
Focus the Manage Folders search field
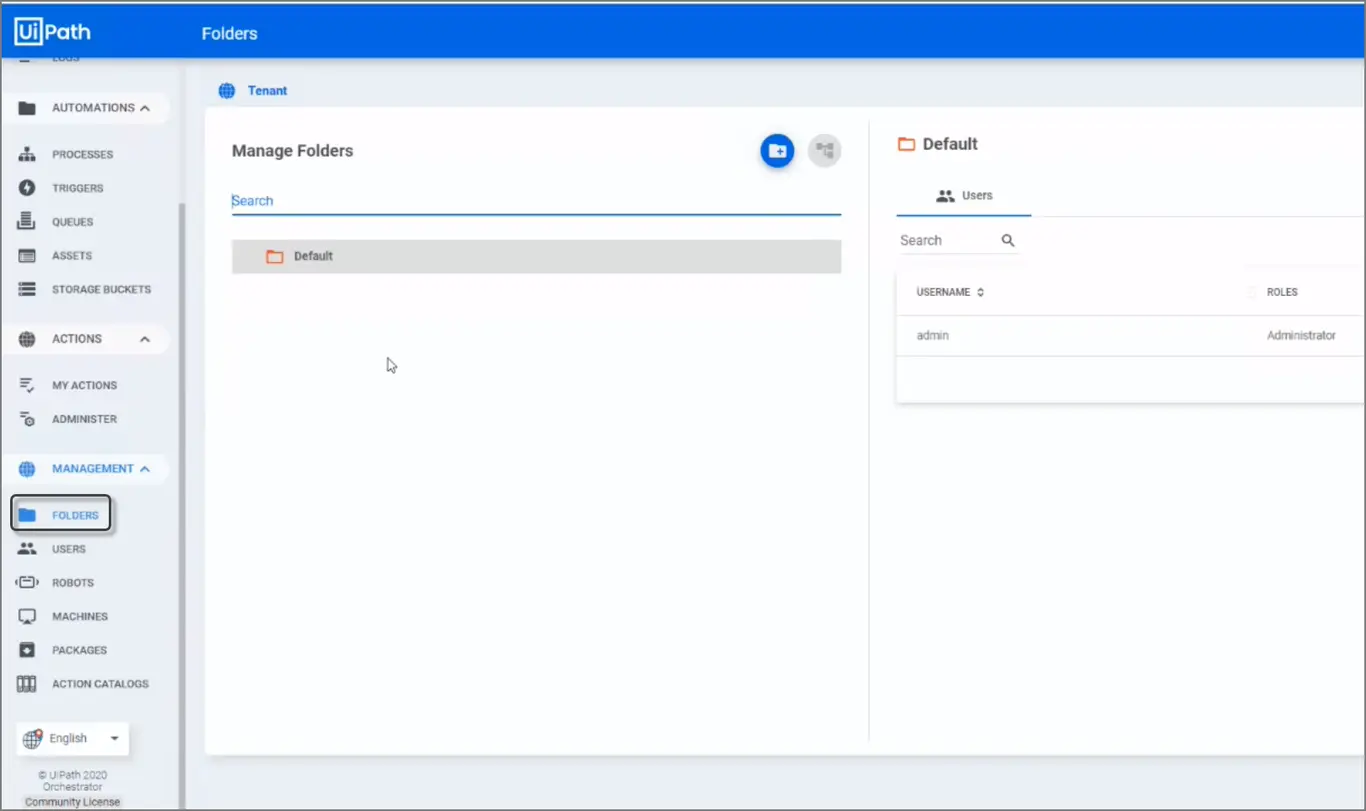[536, 201]
